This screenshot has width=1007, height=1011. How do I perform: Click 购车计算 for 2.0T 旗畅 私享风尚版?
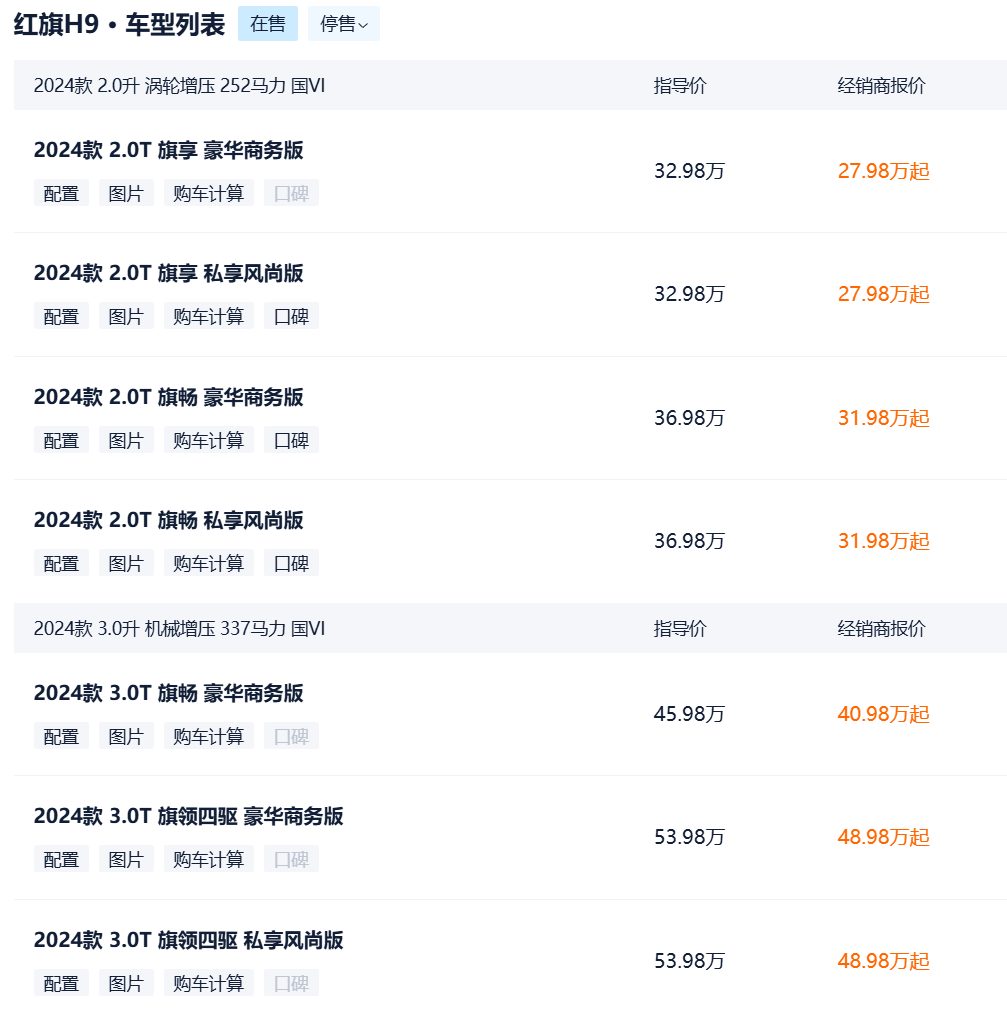tap(208, 564)
